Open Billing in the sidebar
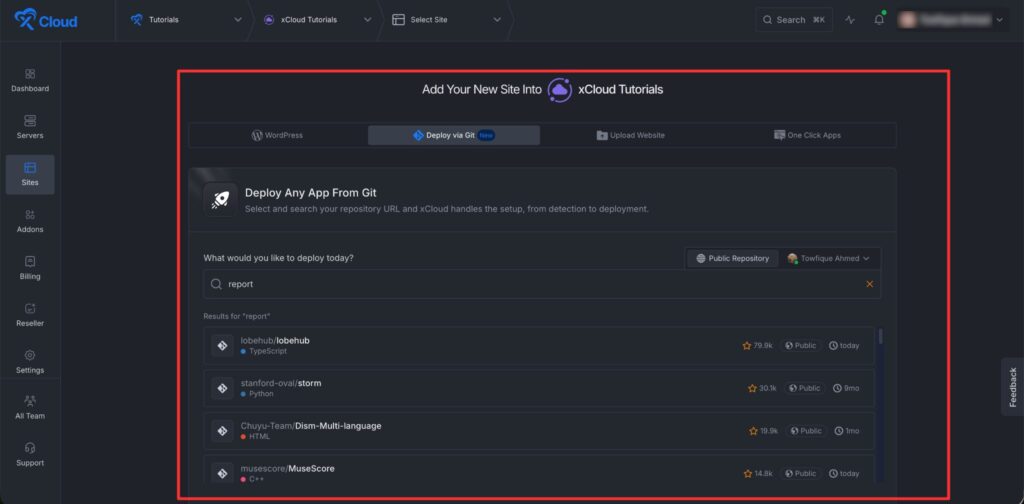1024x504 pixels. pos(30,268)
